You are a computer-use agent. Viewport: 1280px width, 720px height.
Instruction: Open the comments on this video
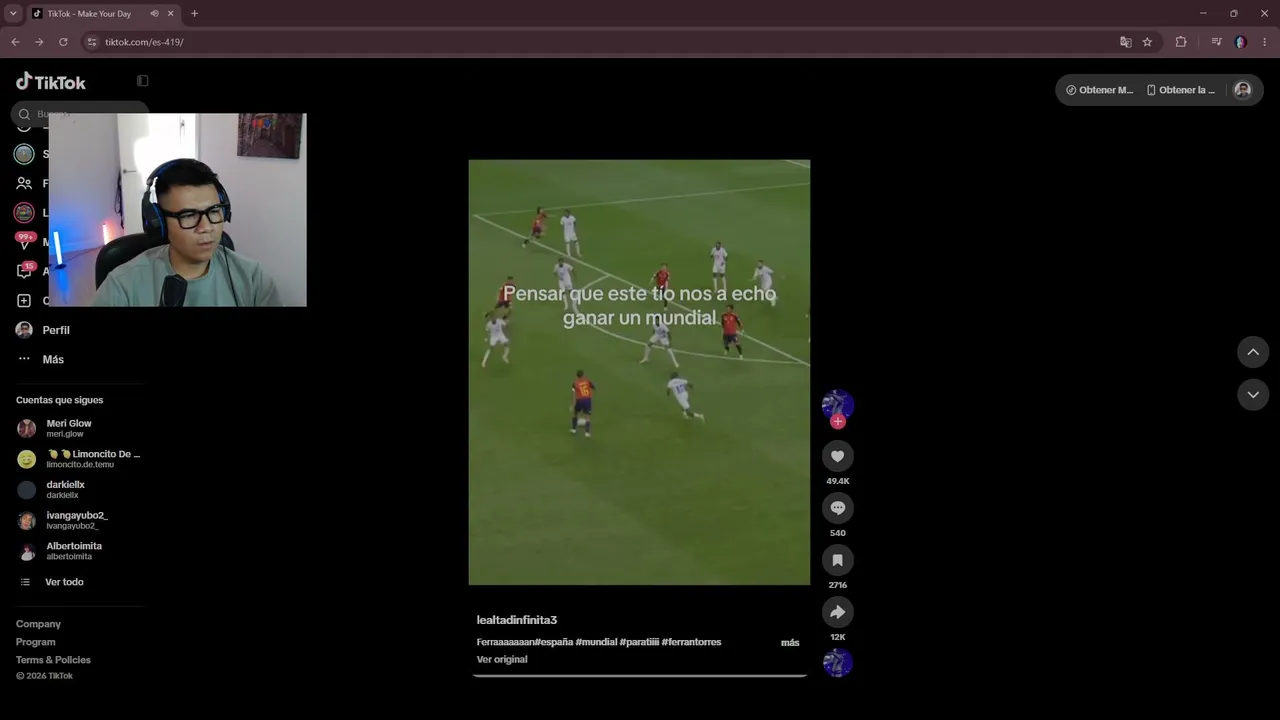pos(838,508)
